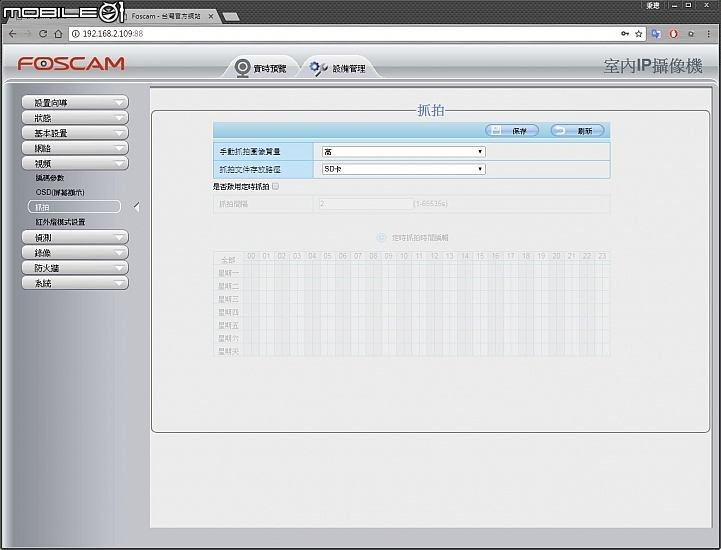Open the 手動抓拍圖像質量 dropdown
This screenshot has width=721, height=550.
[404, 151]
